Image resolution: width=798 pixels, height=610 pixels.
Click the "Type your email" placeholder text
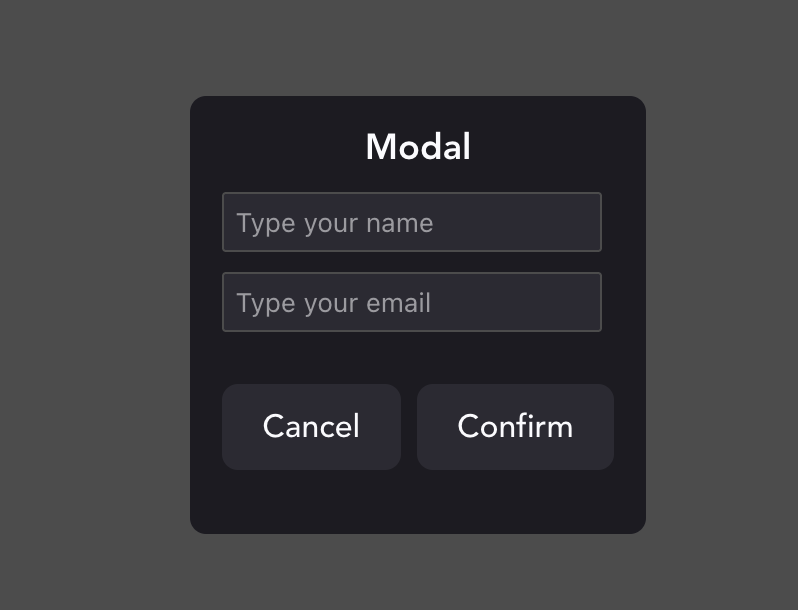pyautogui.click(x=334, y=303)
